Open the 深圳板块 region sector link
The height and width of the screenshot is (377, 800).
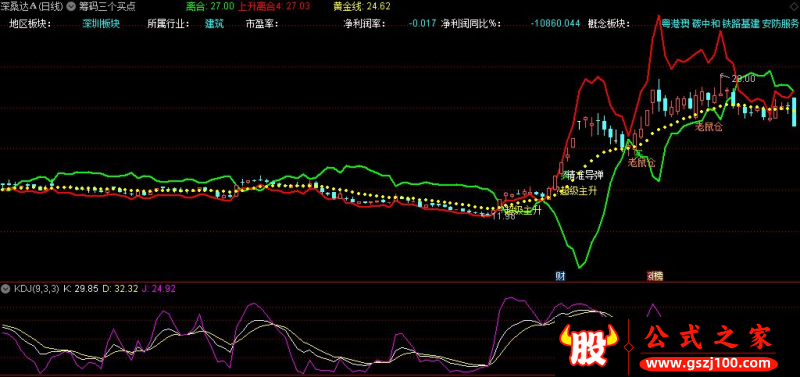pos(101,23)
